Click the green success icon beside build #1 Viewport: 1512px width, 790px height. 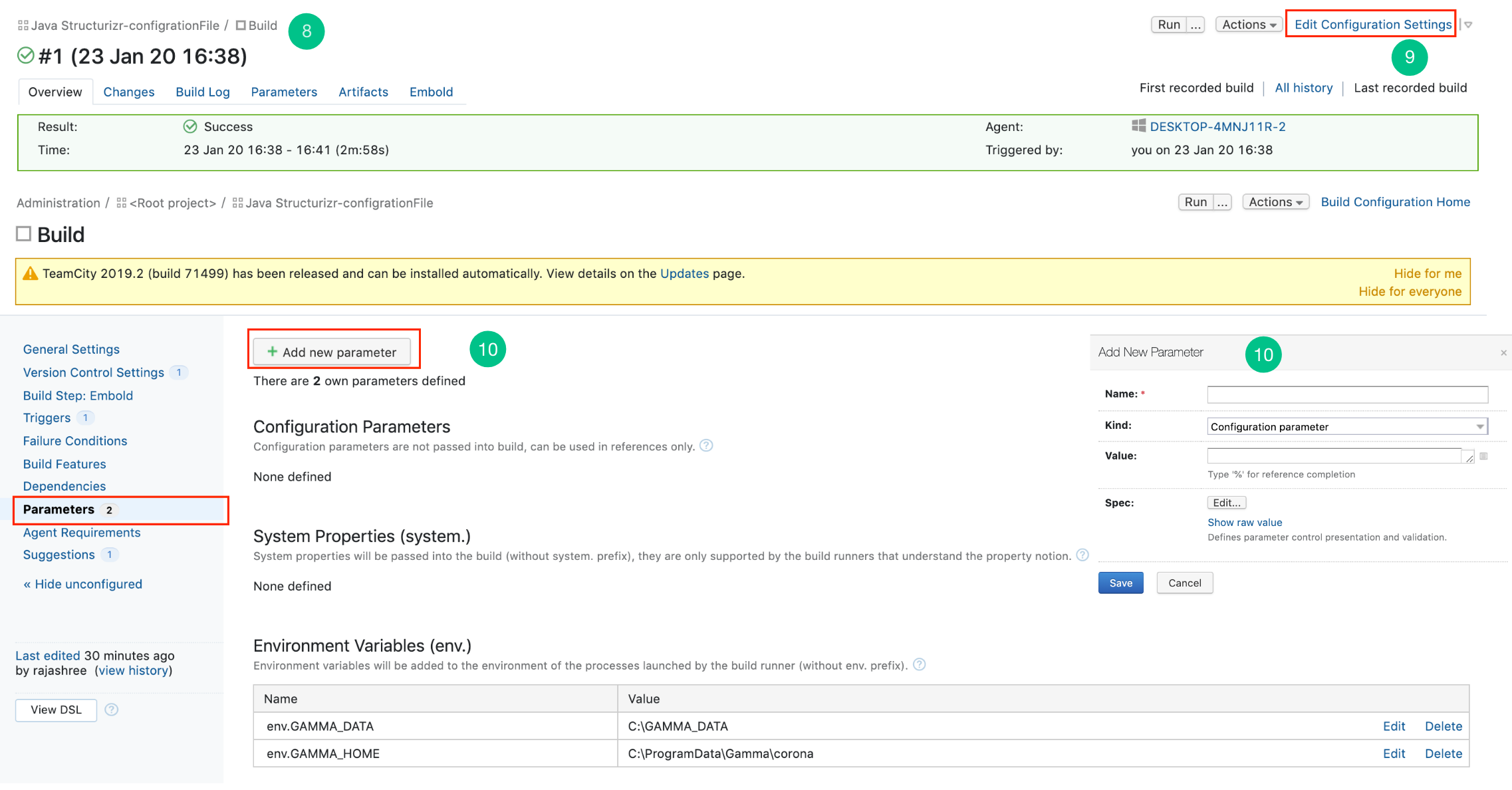pyautogui.click(x=25, y=55)
